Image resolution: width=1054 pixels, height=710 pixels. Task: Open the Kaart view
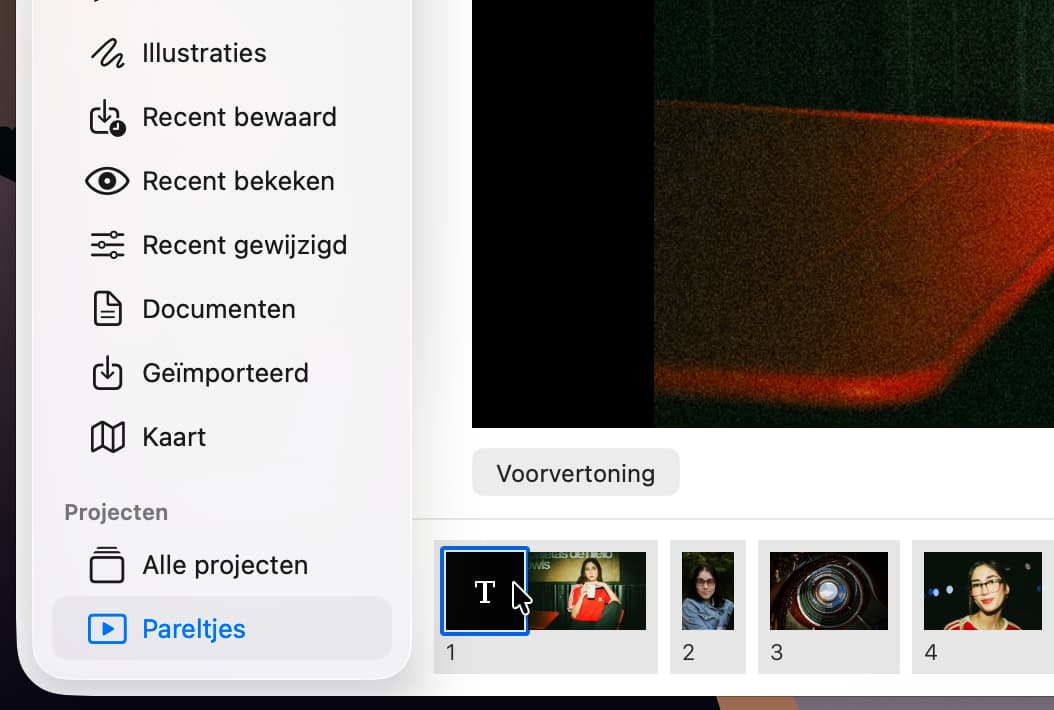pos(221,437)
